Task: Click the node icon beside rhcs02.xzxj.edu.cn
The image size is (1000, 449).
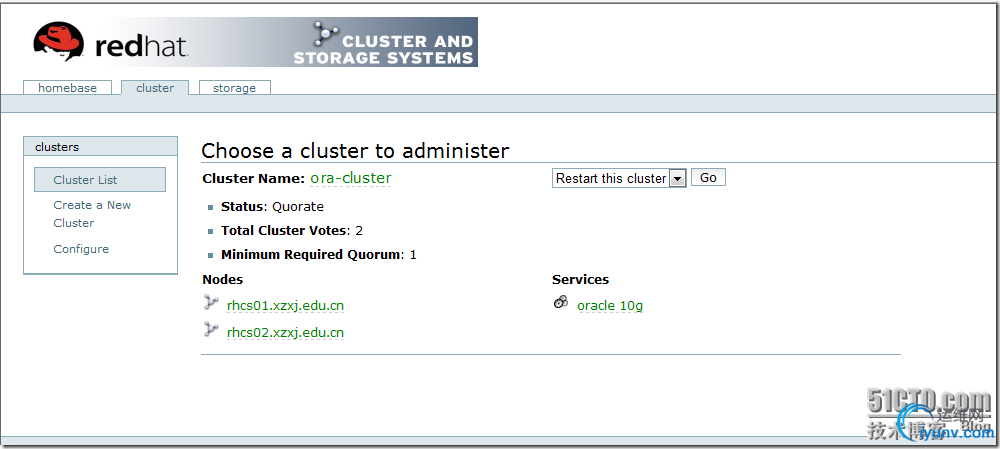Action: [210, 330]
